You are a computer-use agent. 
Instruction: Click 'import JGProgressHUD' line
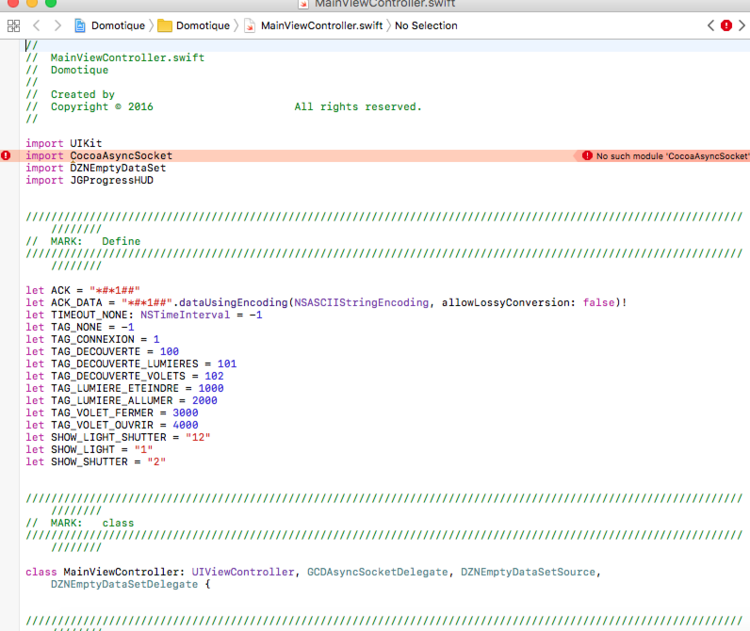[x=89, y=180]
